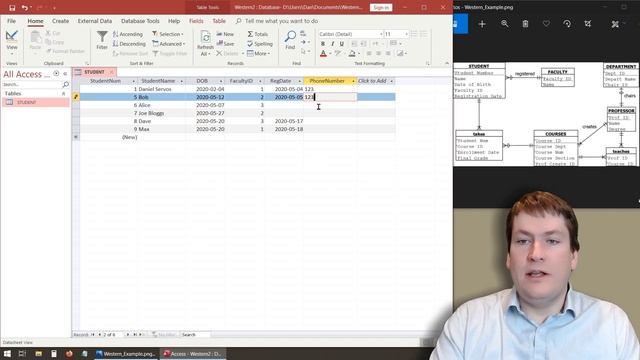Click the navigation pane Search field
Viewport: 640px width, 360px height.
(x=32, y=84)
